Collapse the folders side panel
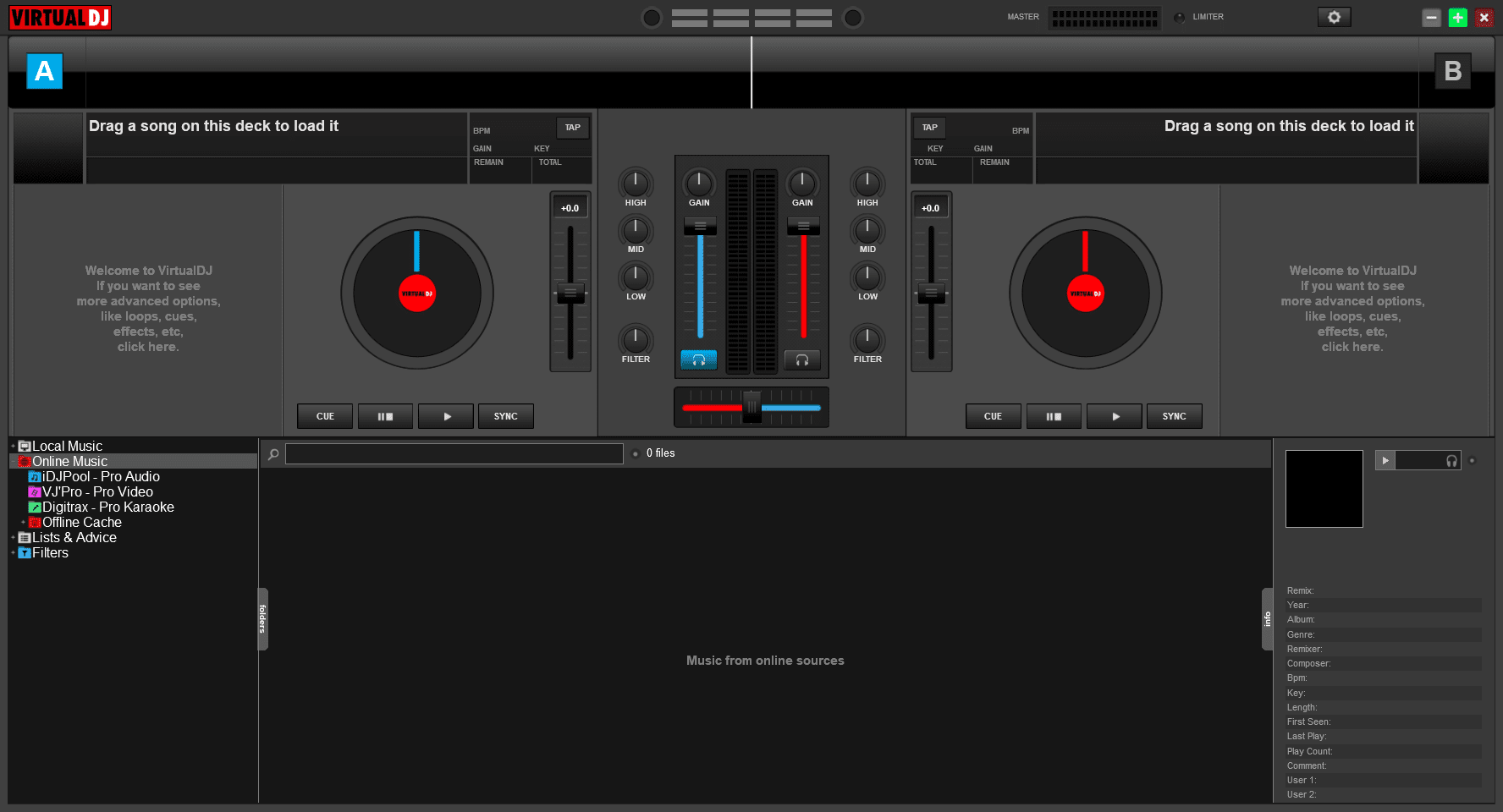Screen dimensions: 1503x812 [x=262, y=619]
